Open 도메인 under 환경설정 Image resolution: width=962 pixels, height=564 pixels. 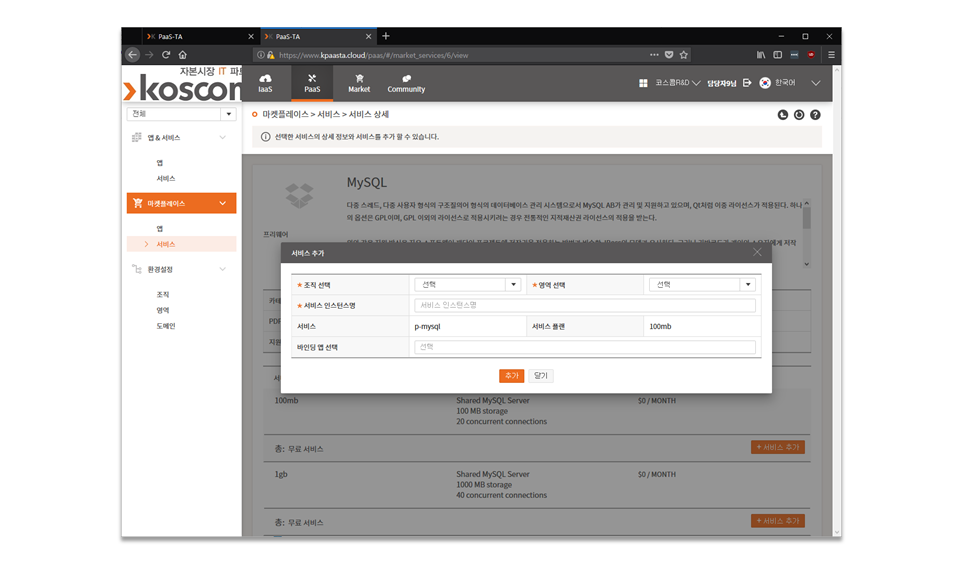pyautogui.click(x=166, y=326)
